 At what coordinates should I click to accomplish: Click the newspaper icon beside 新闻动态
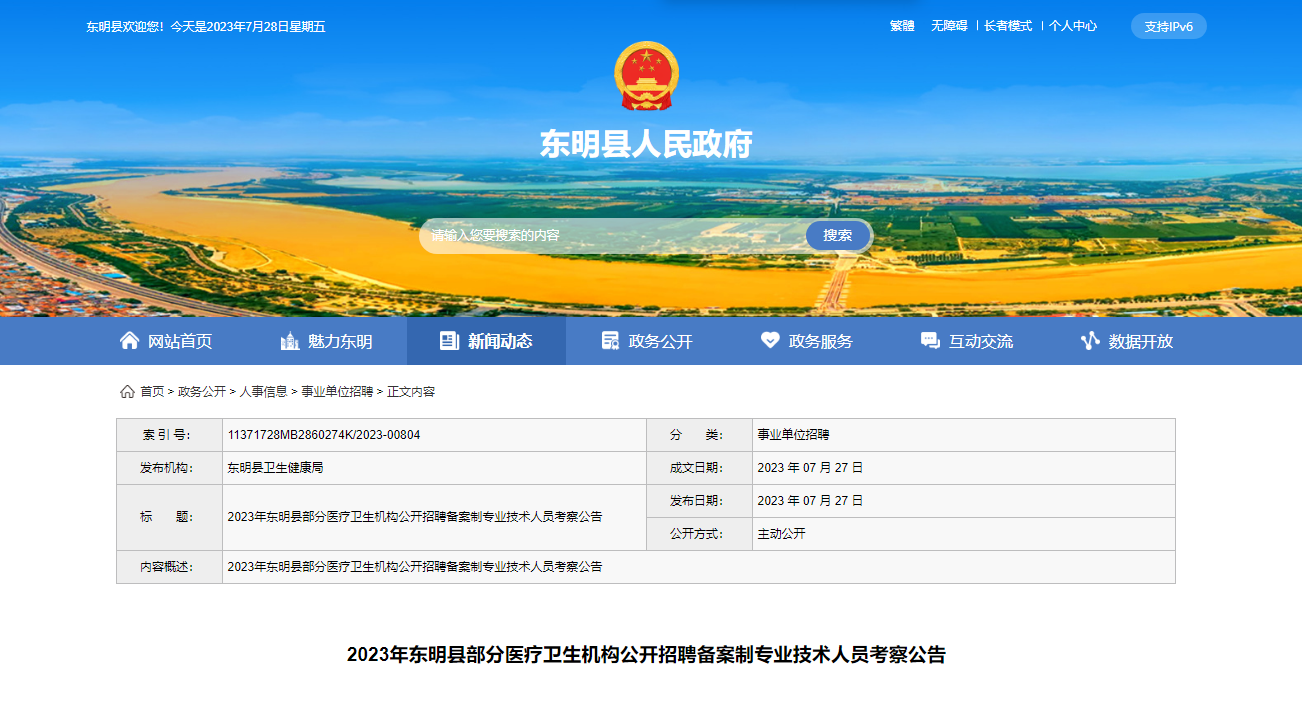pos(449,341)
